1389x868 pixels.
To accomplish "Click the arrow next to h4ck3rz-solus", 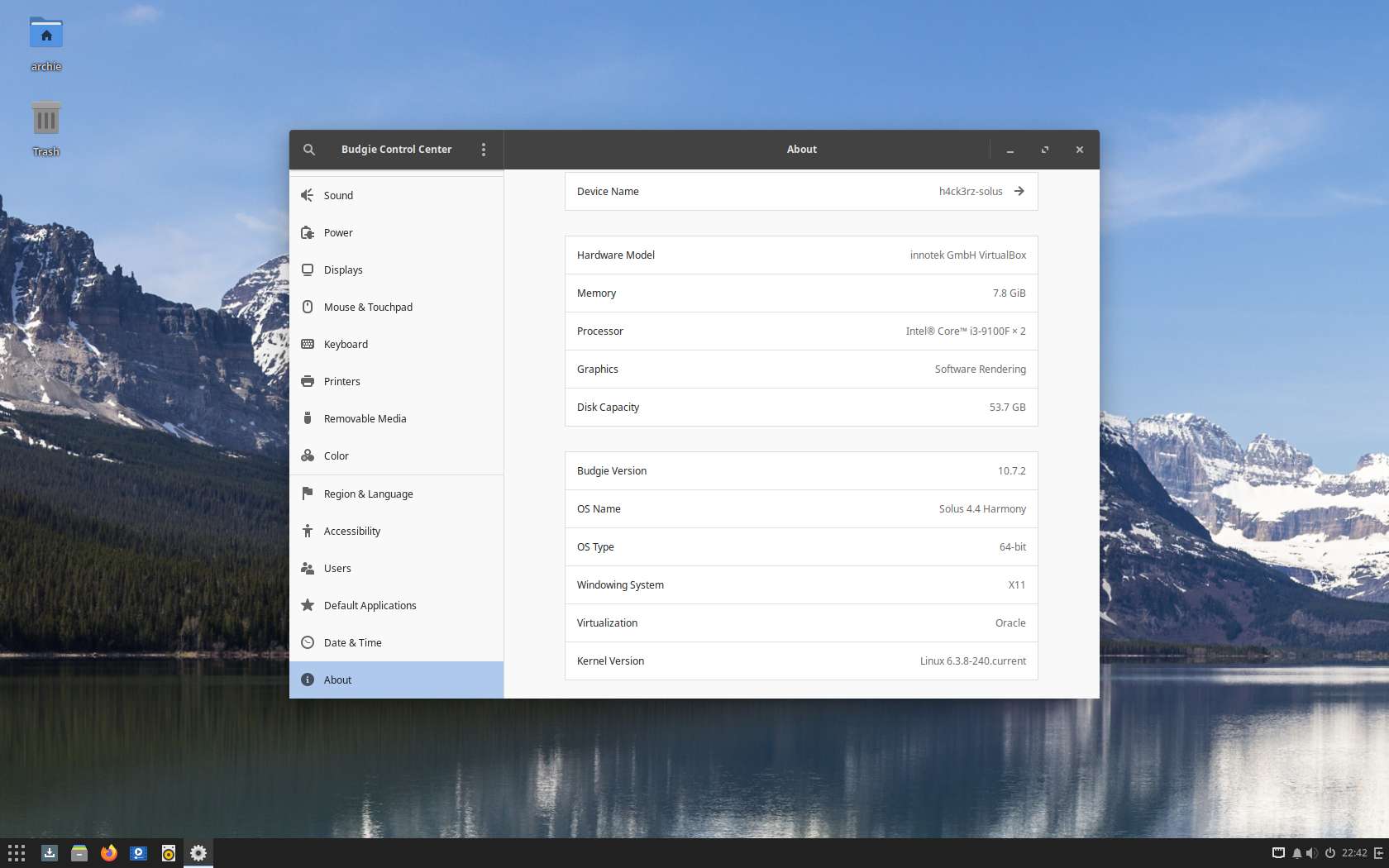I will coord(1019,191).
